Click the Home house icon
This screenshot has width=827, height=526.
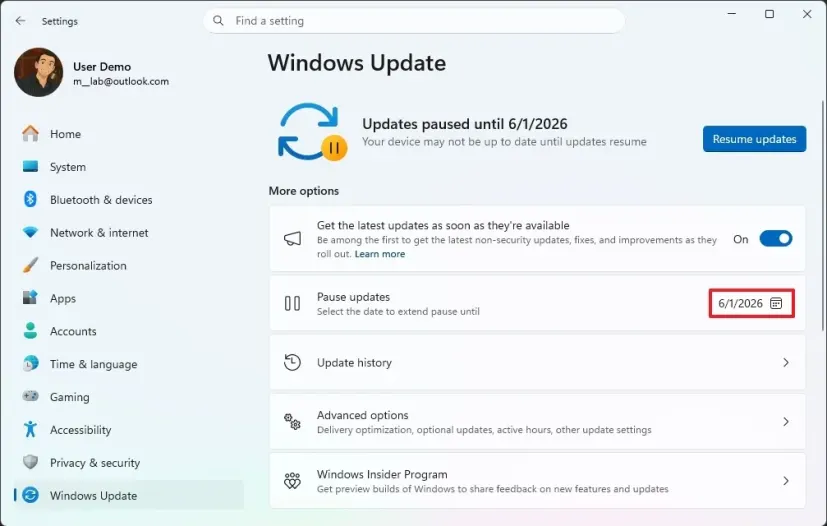tap(31, 133)
